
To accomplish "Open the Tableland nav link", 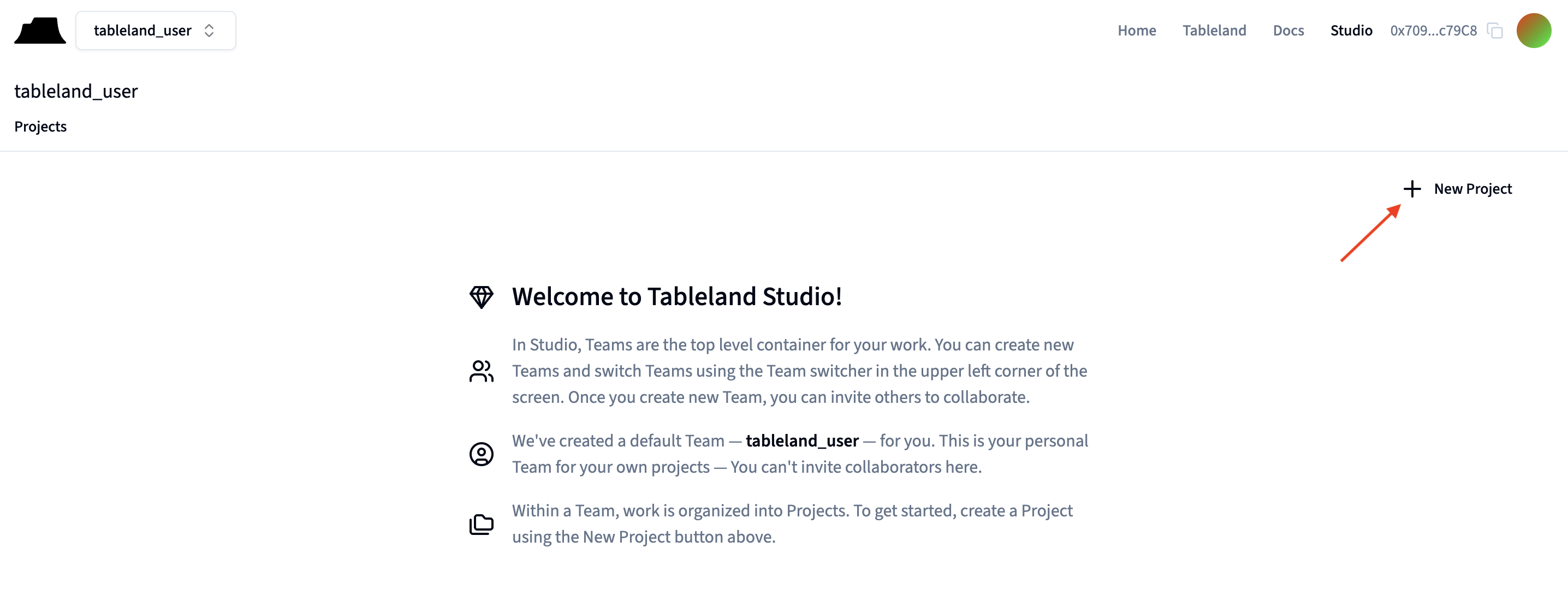I will [x=1214, y=31].
